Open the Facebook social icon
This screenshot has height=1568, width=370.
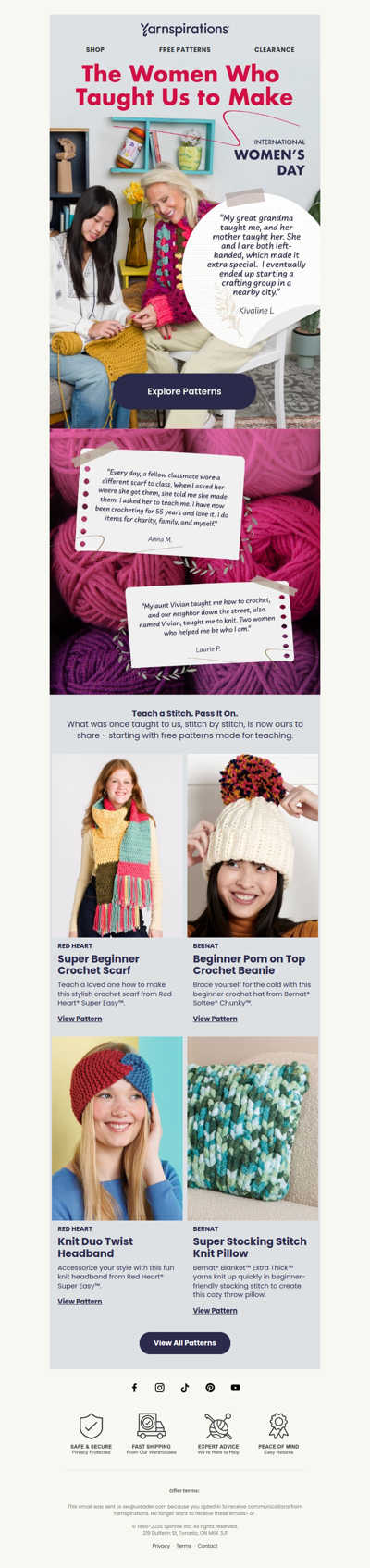134,1388
